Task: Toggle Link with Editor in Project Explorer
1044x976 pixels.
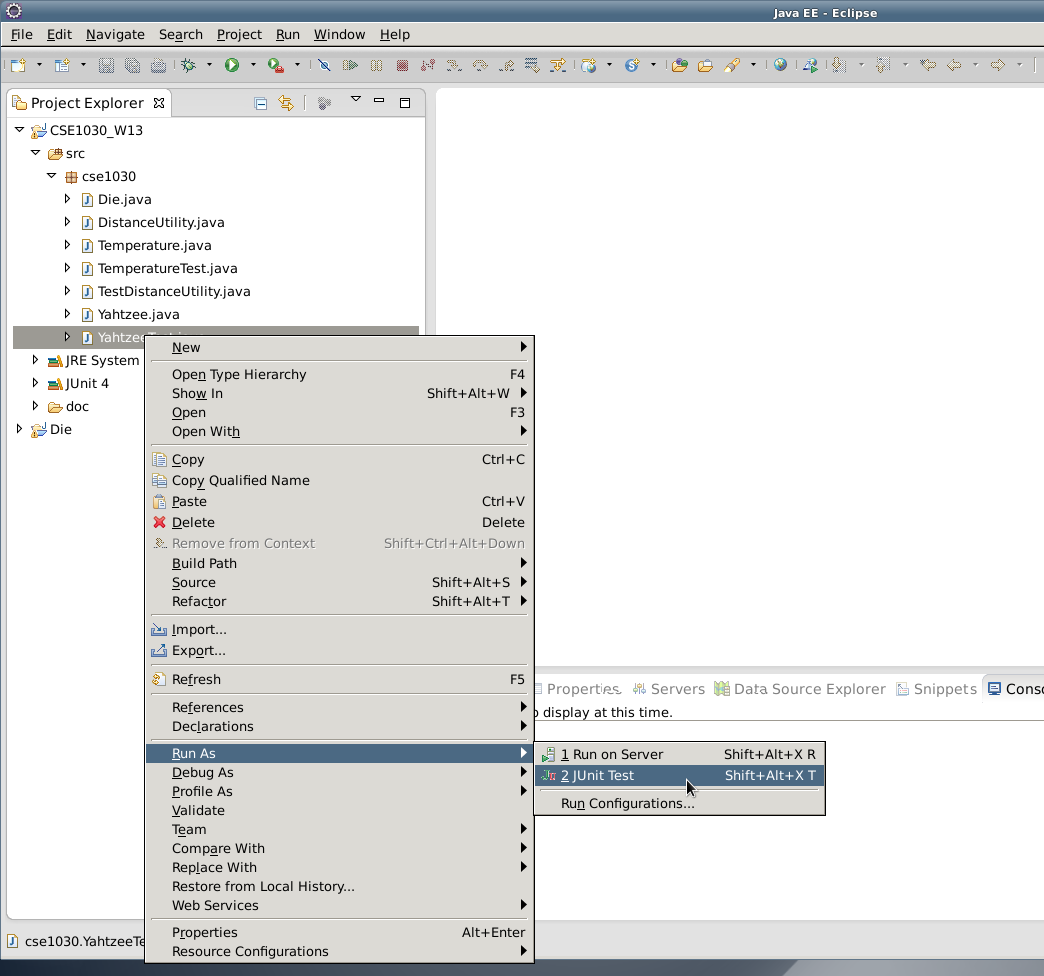Action: [x=286, y=103]
